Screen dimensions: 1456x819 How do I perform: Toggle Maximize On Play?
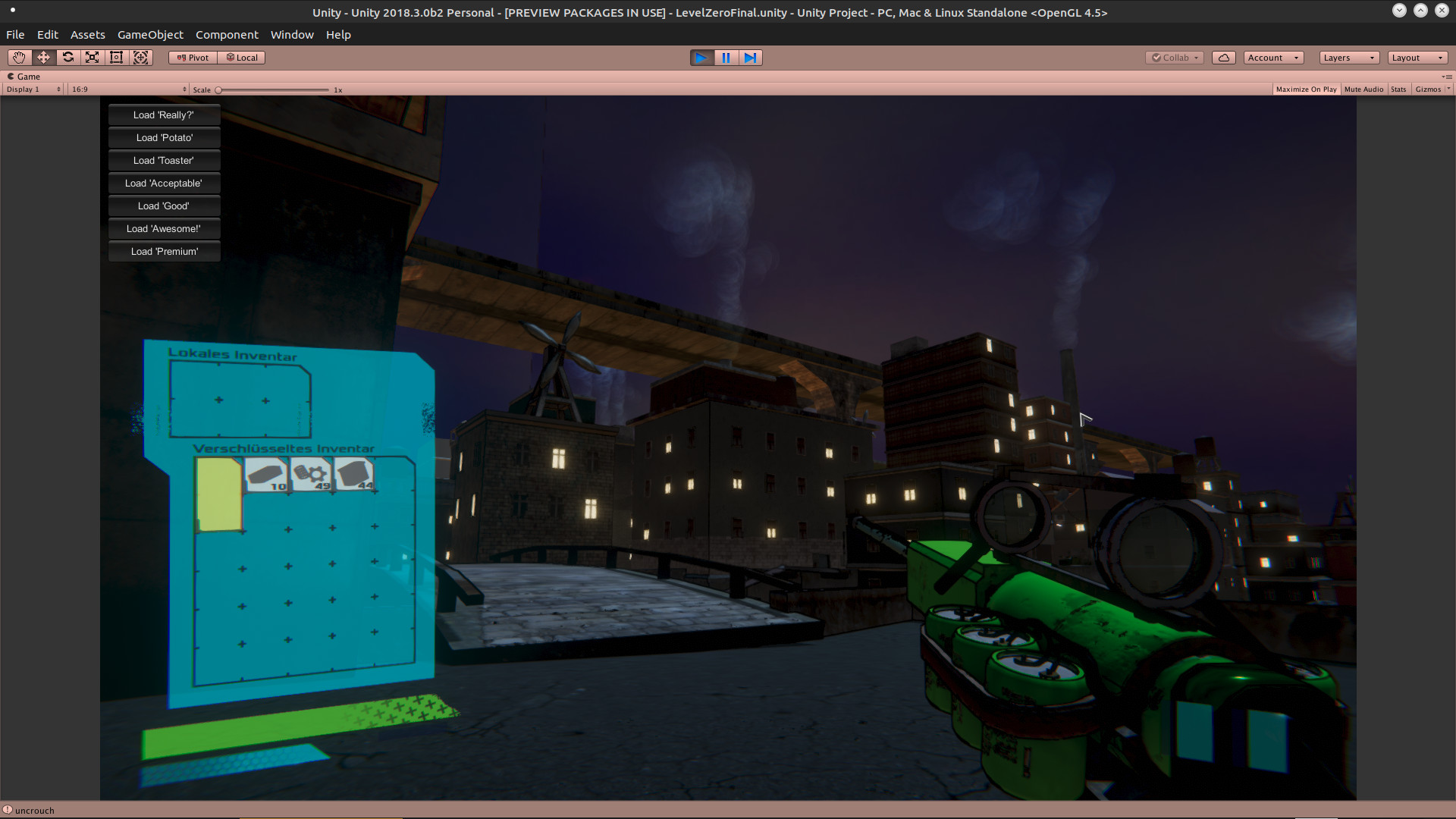click(1306, 89)
